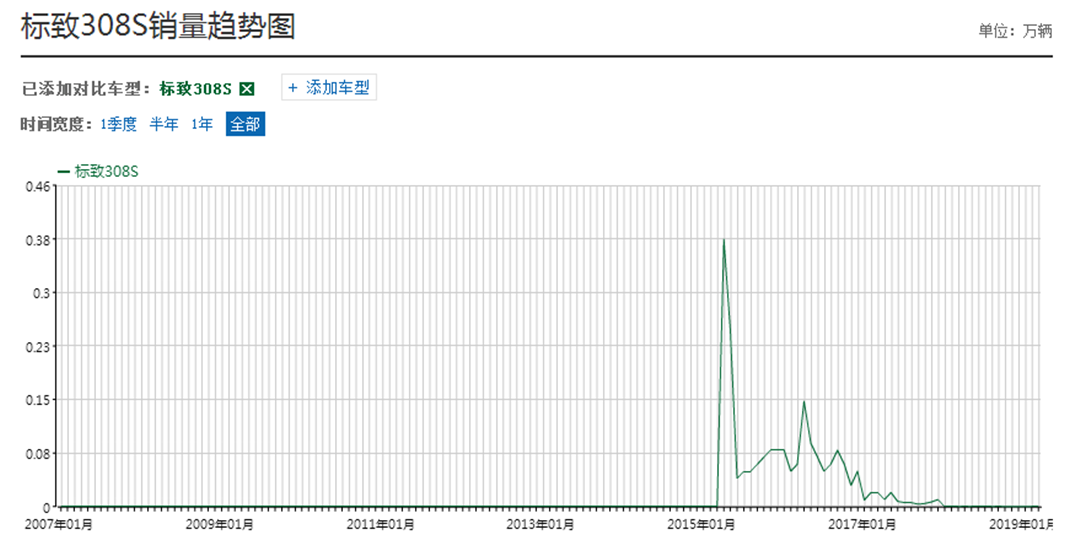Click the 单位：万辆 unit label
The width and height of the screenshot is (1080, 556).
coord(1015,31)
